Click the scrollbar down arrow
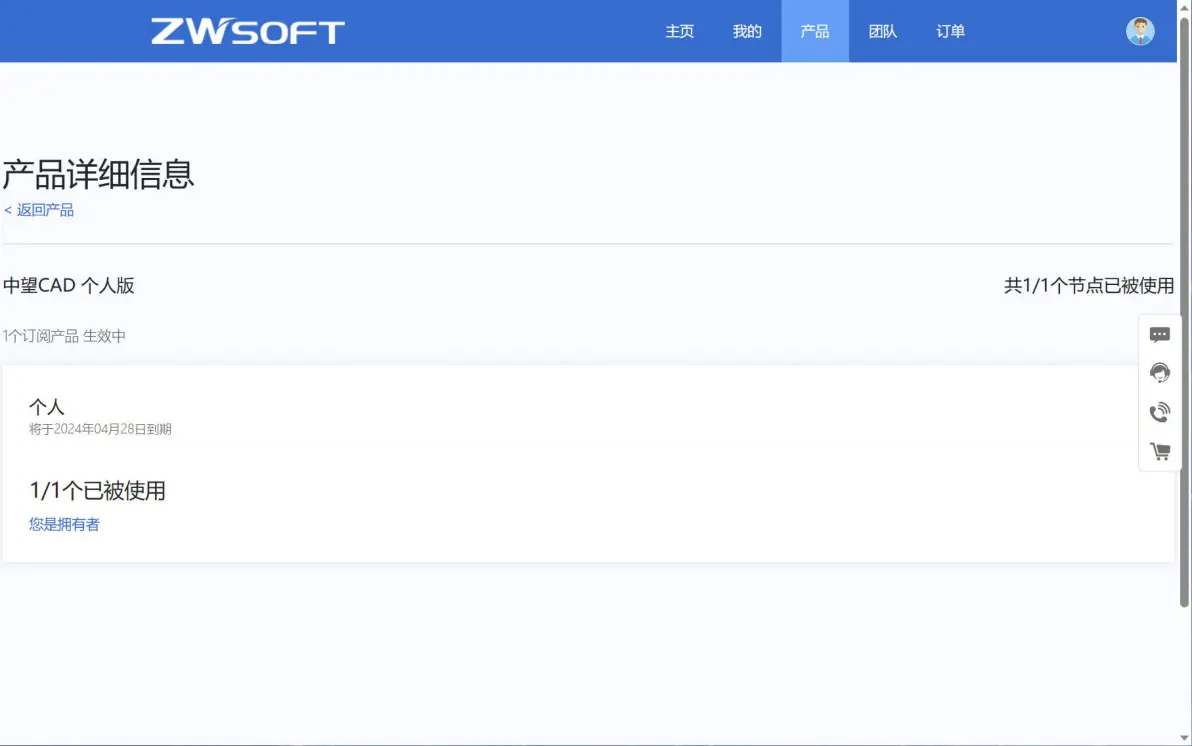 pos(1184,738)
